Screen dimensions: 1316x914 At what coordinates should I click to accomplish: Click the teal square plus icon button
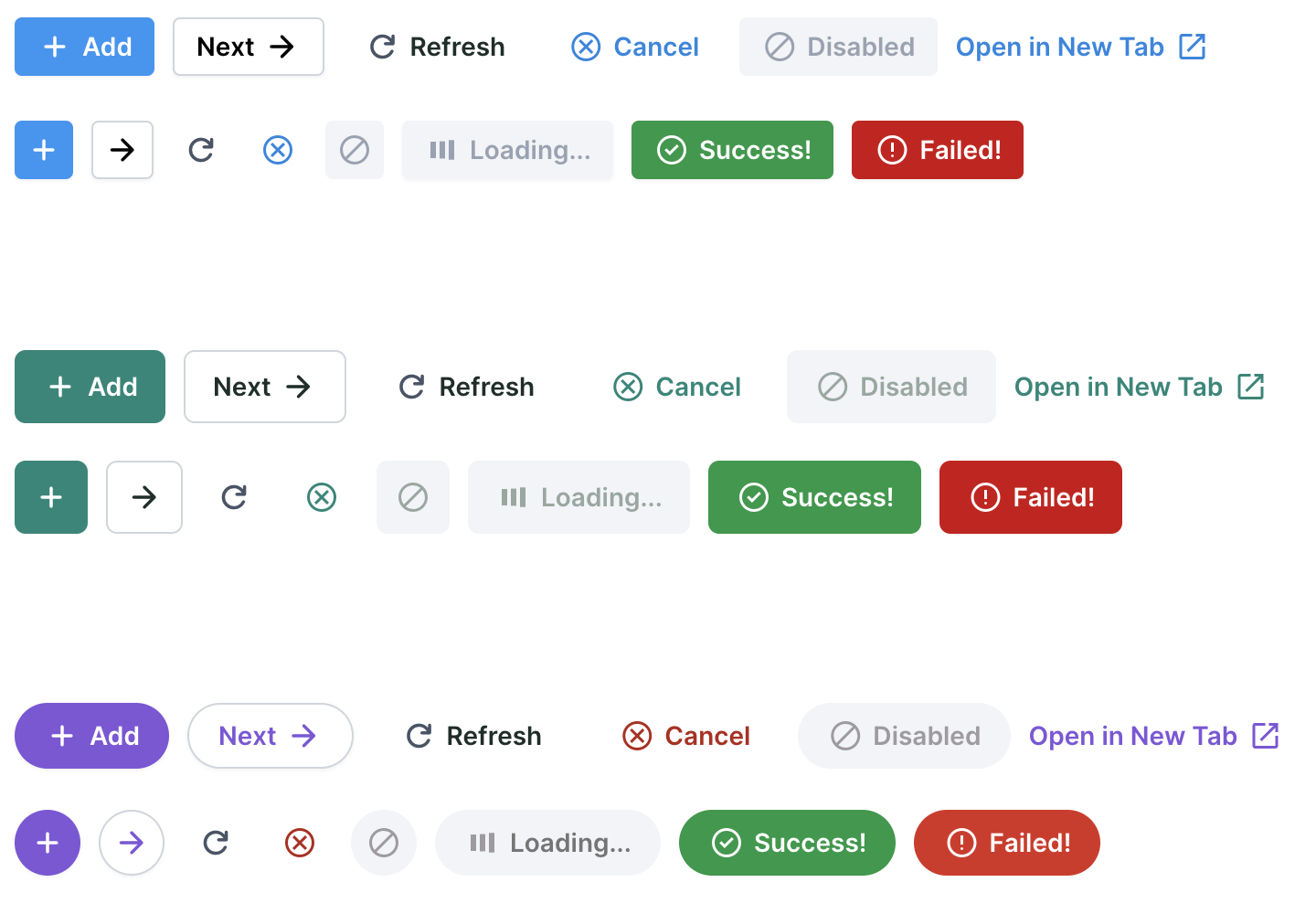click(x=51, y=497)
